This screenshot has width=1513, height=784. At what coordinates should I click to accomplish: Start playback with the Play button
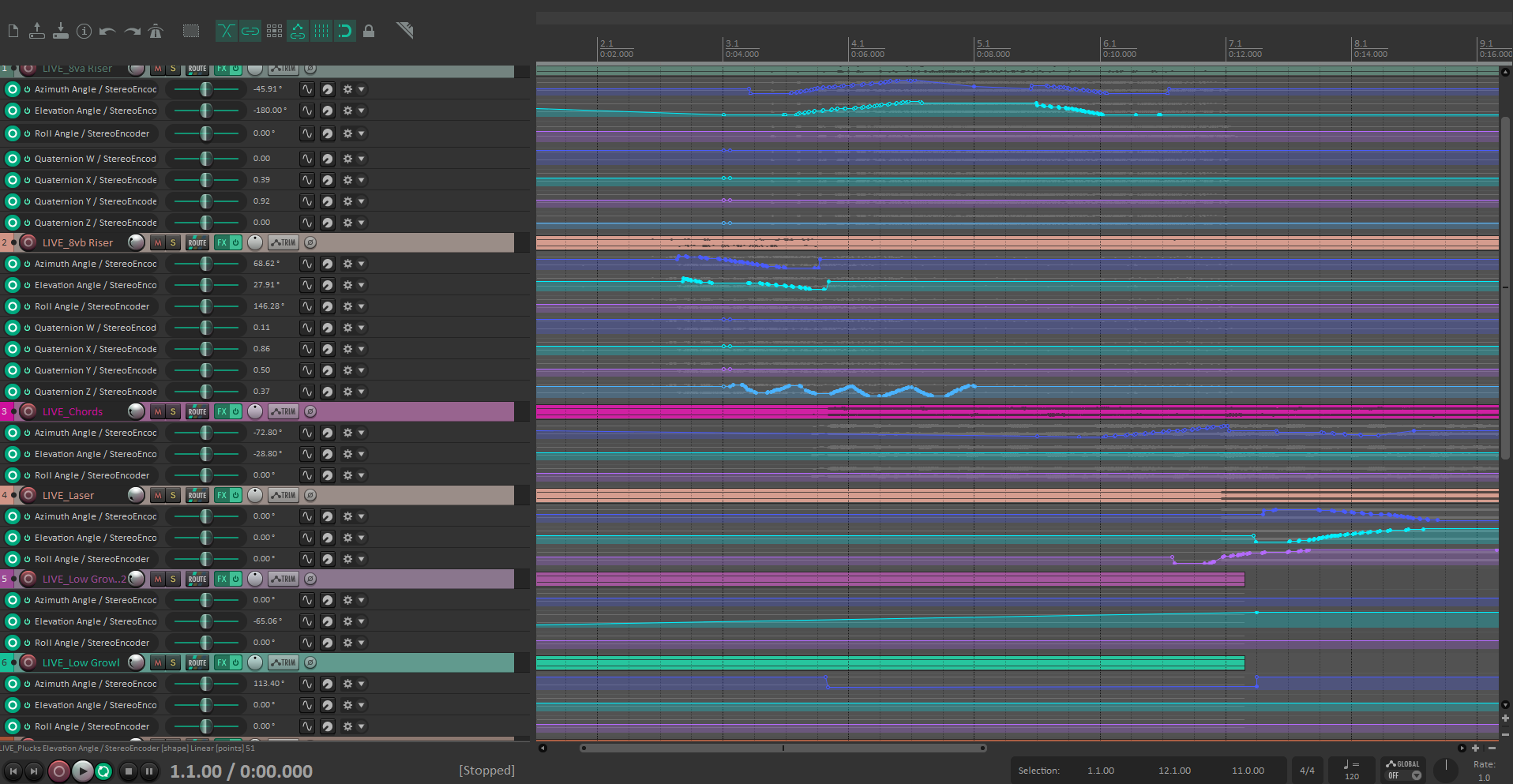point(82,771)
